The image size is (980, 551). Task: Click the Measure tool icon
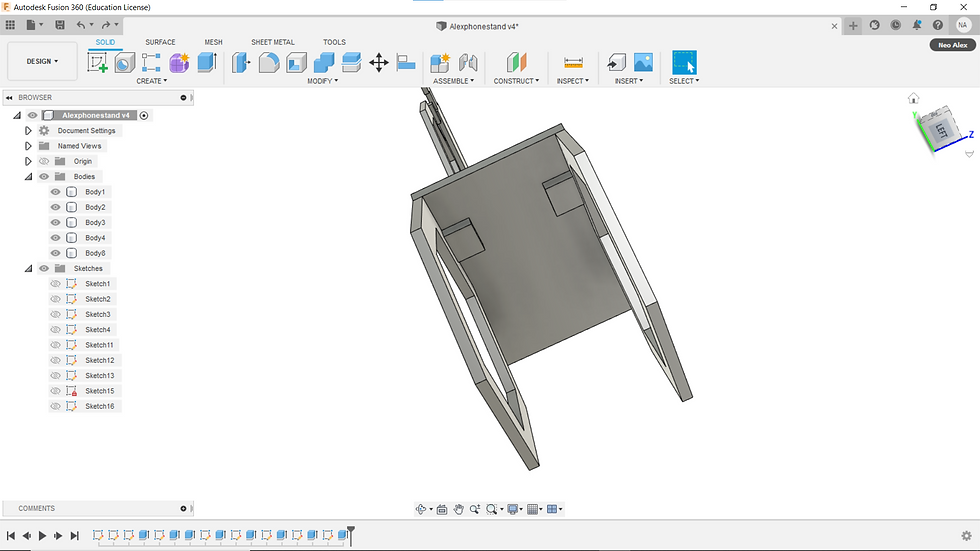point(573,62)
